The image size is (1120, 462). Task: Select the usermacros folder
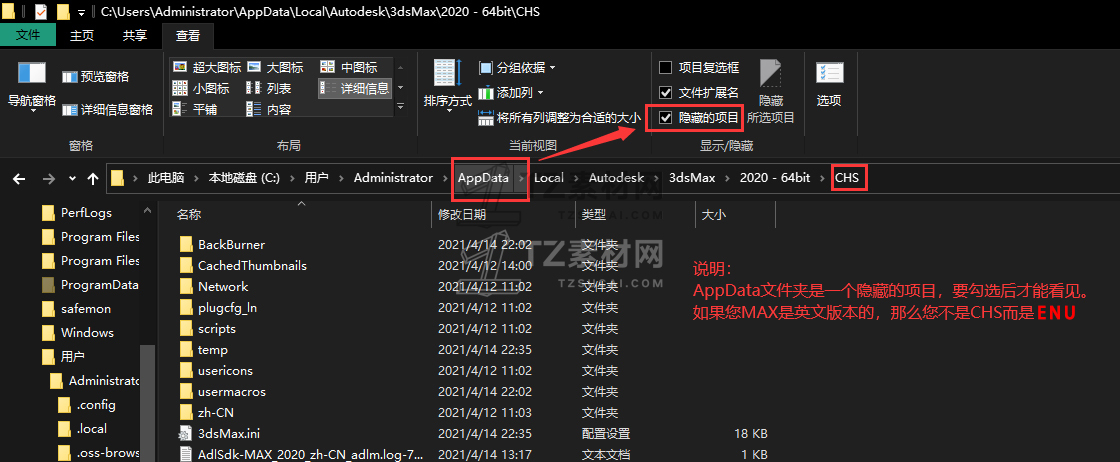(x=231, y=392)
